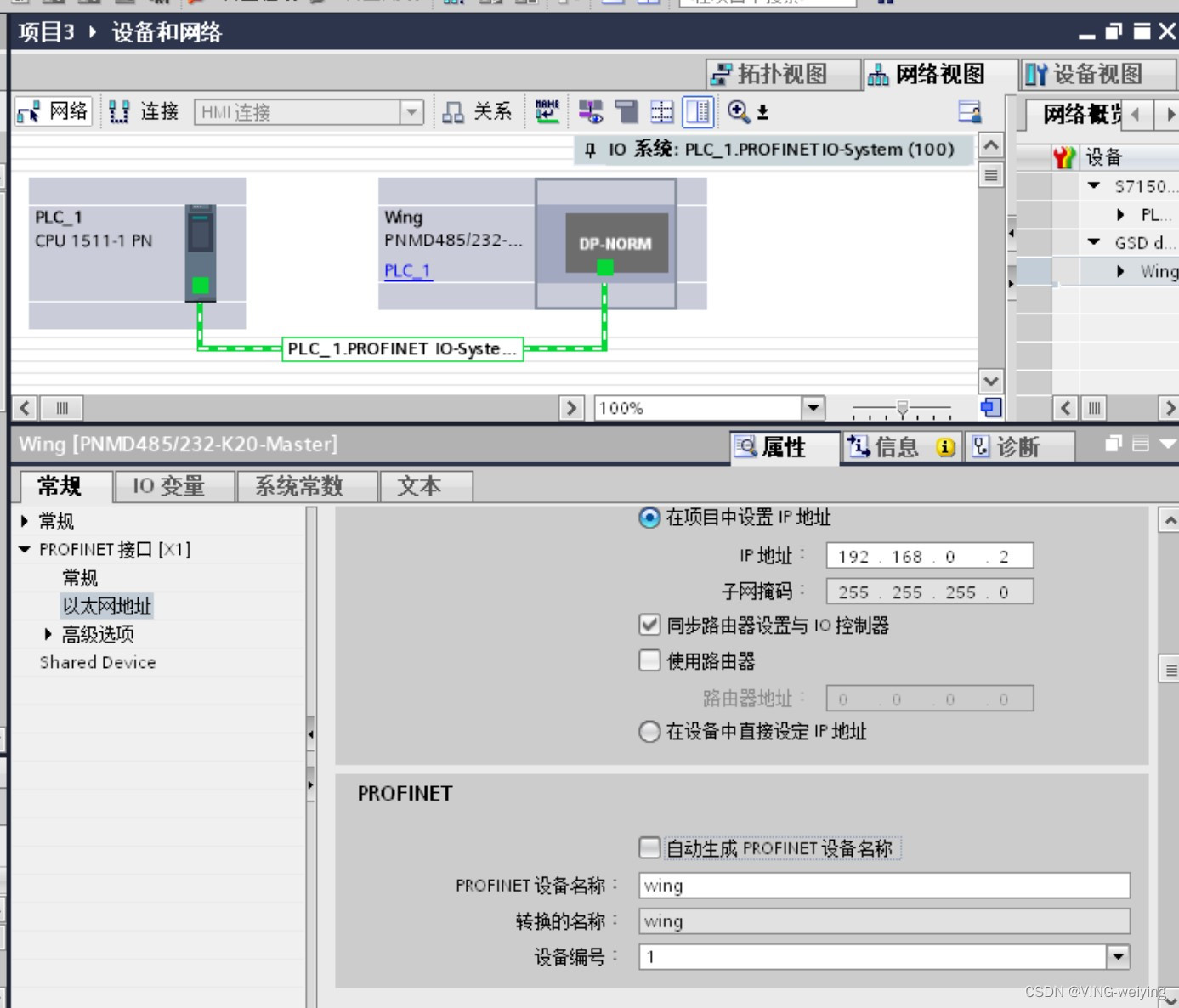Click the network view scroll down arrow
Screen dimensions: 1179x1008
(991, 381)
